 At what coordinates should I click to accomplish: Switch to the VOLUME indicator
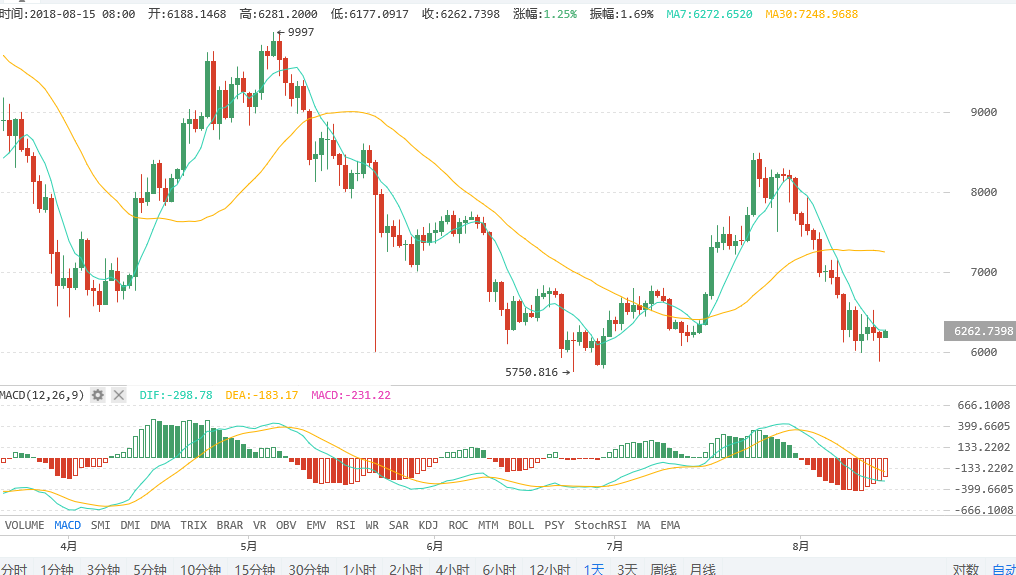25,525
